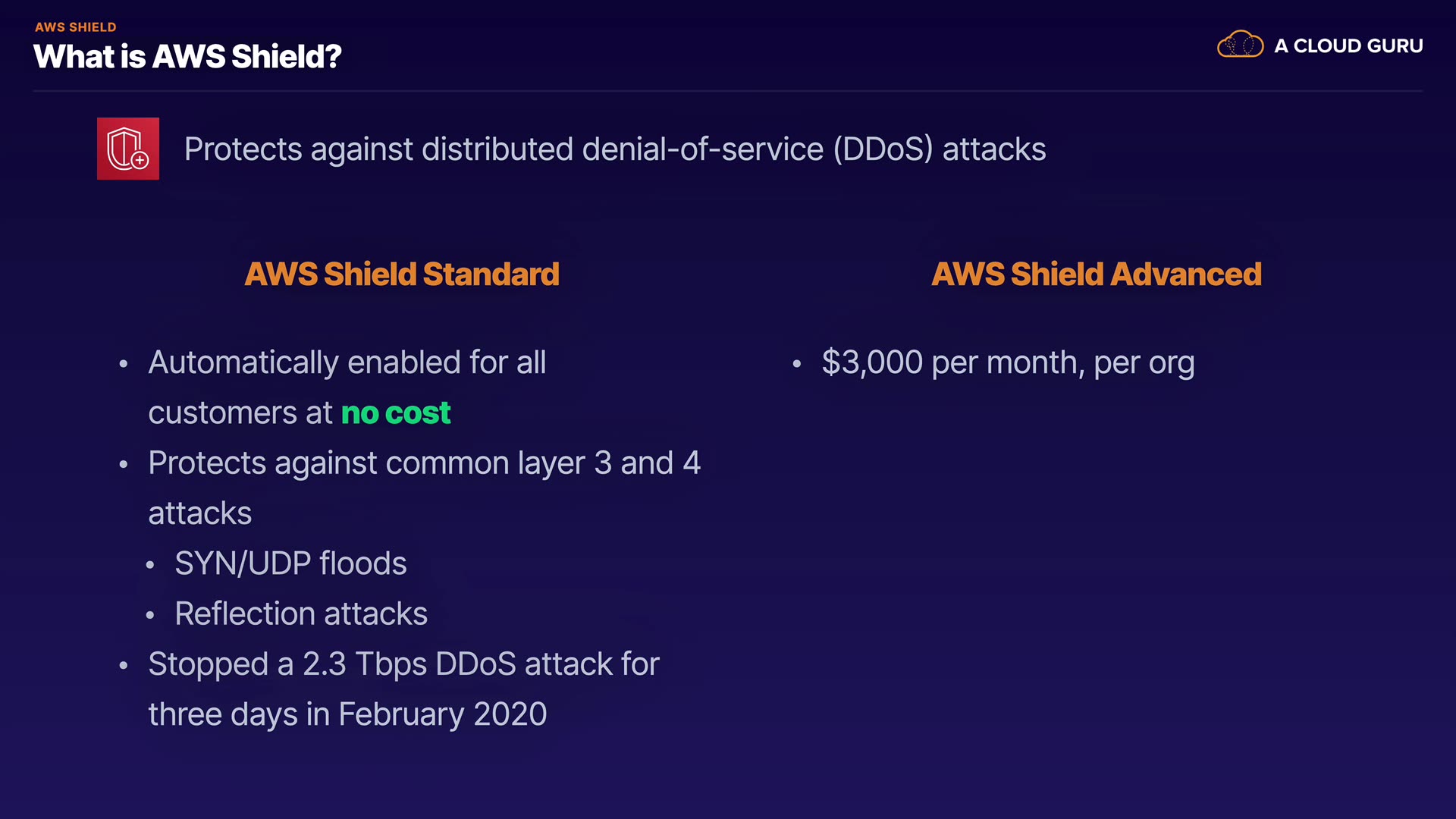Click the "A CLOUD GURU" brand text
This screenshot has width=1456, height=819.
pos(1348,46)
